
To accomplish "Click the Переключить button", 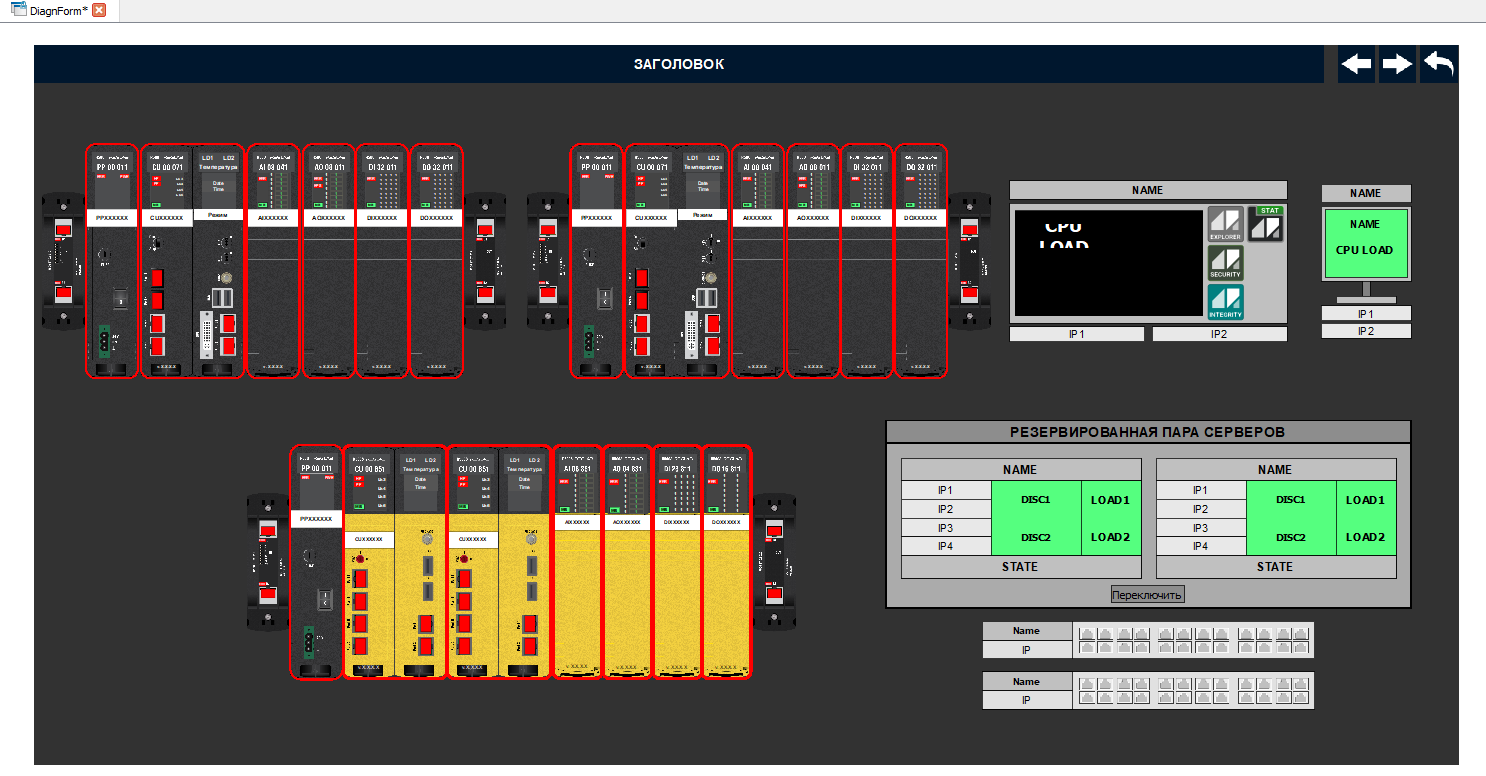I will click(1147, 595).
